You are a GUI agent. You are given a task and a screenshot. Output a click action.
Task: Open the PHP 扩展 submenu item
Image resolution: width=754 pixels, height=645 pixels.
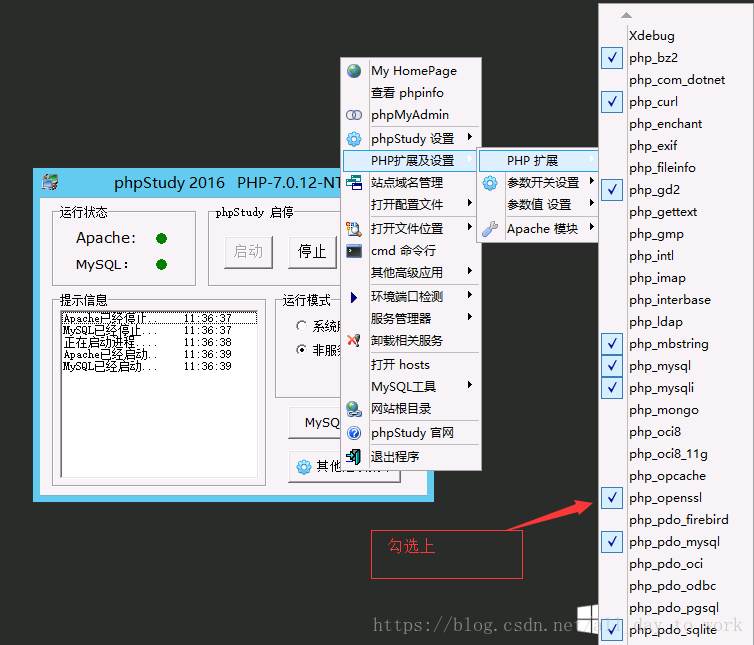pyautogui.click(x=539, y=161)
